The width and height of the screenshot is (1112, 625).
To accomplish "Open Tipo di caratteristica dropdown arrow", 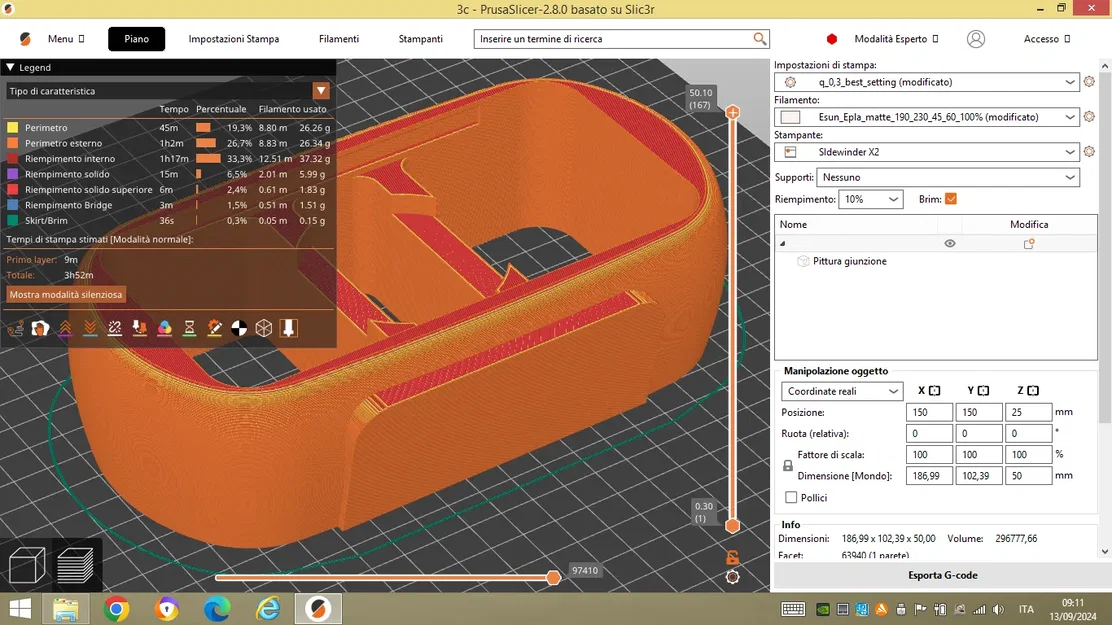I will click(321, 91).
